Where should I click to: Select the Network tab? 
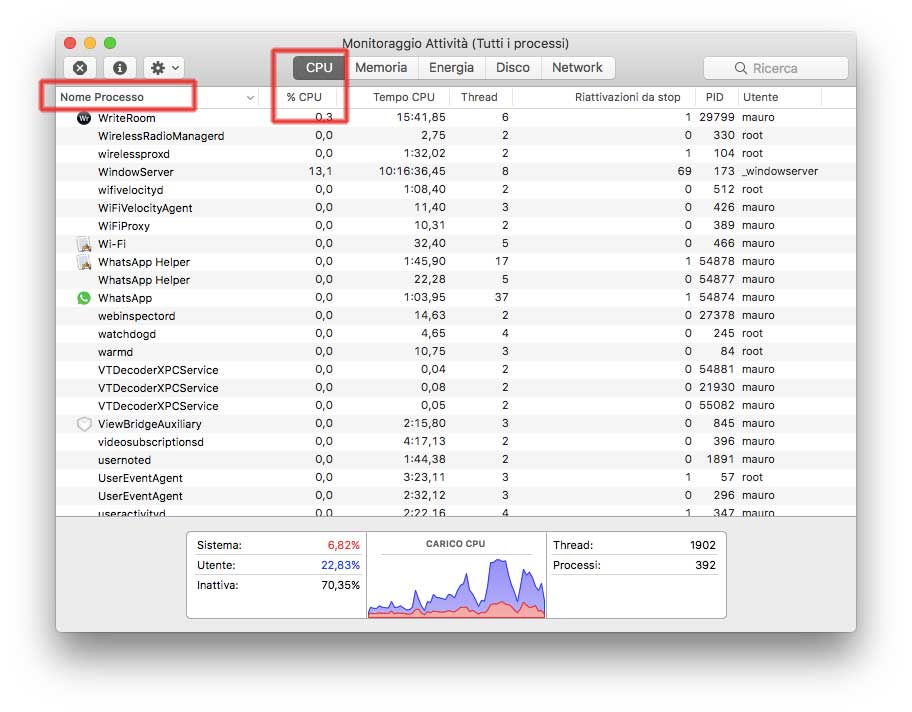pyautogui.click(x=577, y=67)
